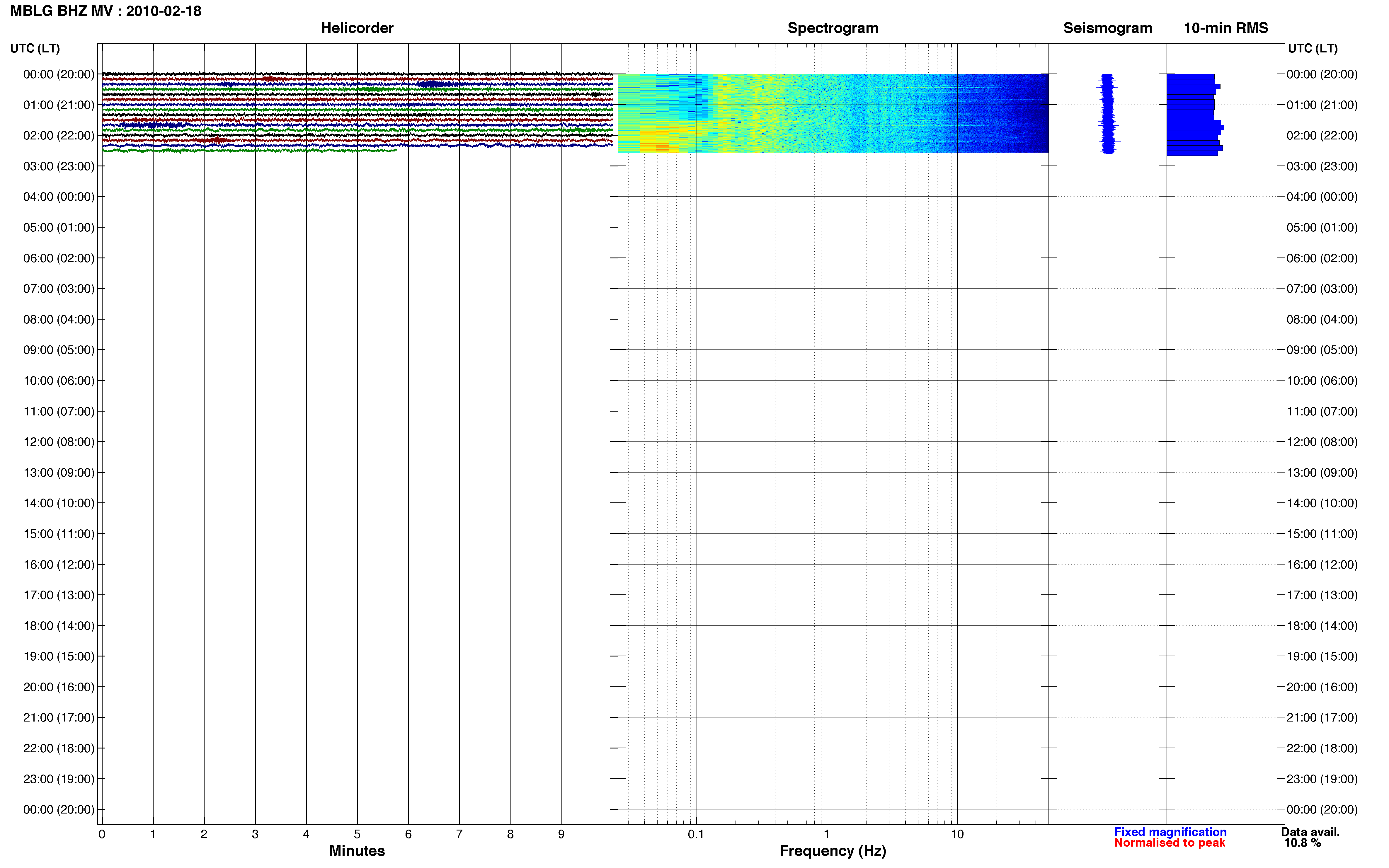This screenshot has height=868, width=1389.
Task: Click the 10 frequency tick label
Action: click(957, 833)
